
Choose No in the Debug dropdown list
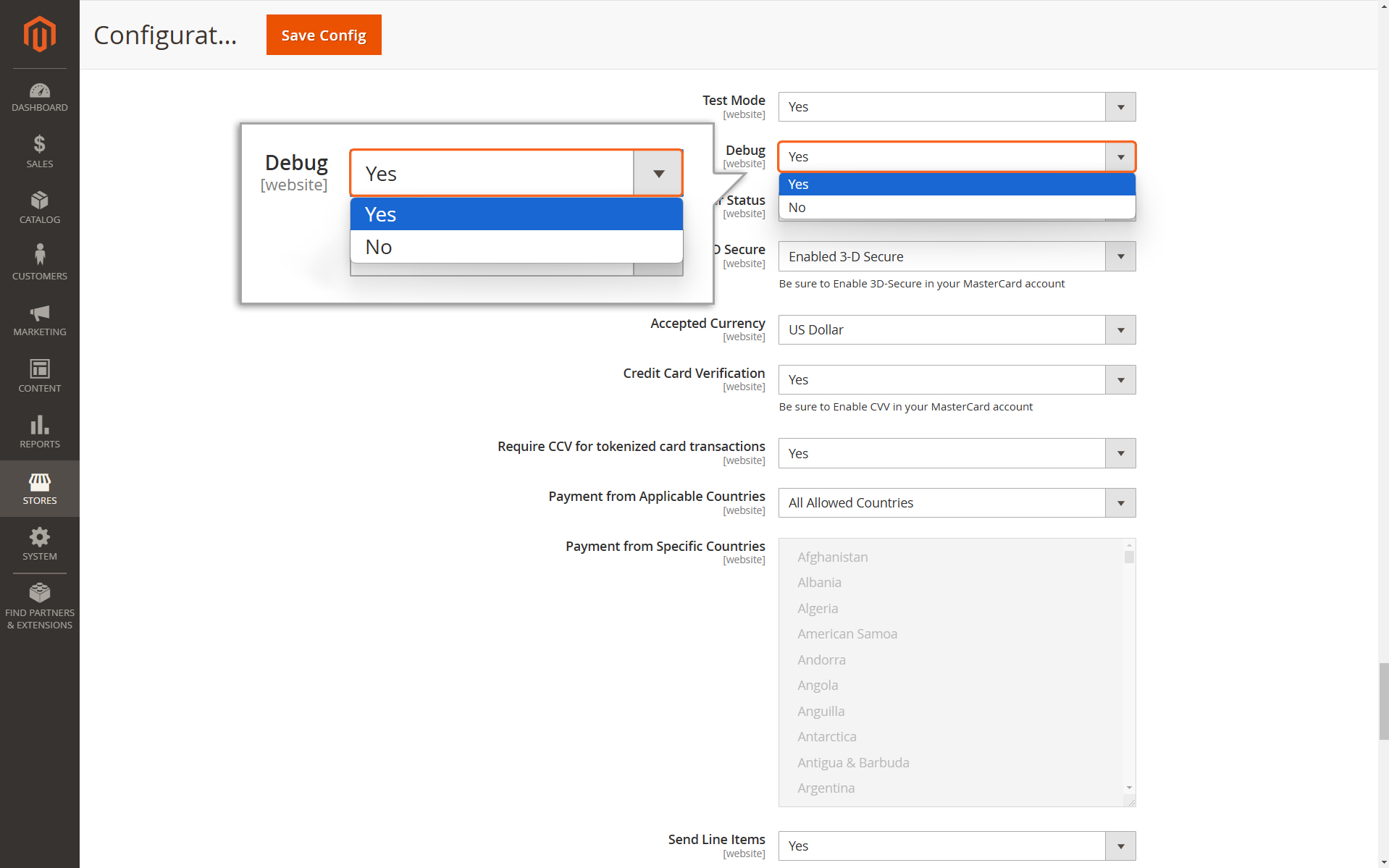pyautogui.click(x=957, y=207)
